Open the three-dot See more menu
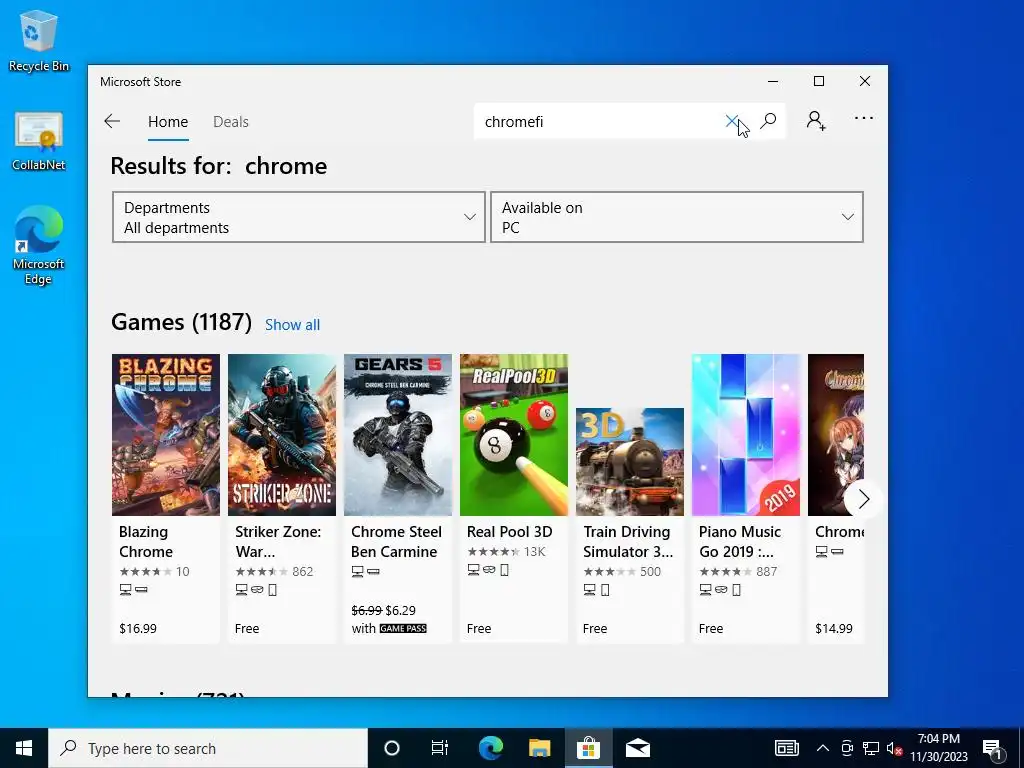Image resolution: width=1024 pixels, height=768 pixels. coord(863,118)
